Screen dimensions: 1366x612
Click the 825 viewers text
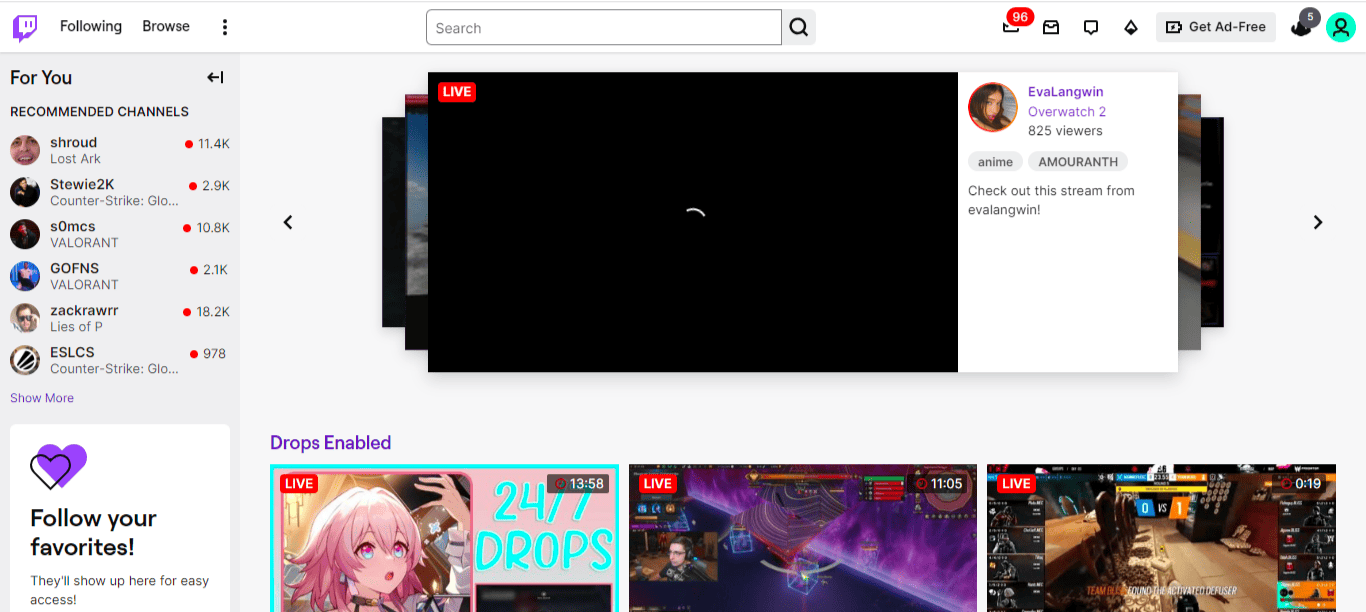click(x=1065, y=131)
